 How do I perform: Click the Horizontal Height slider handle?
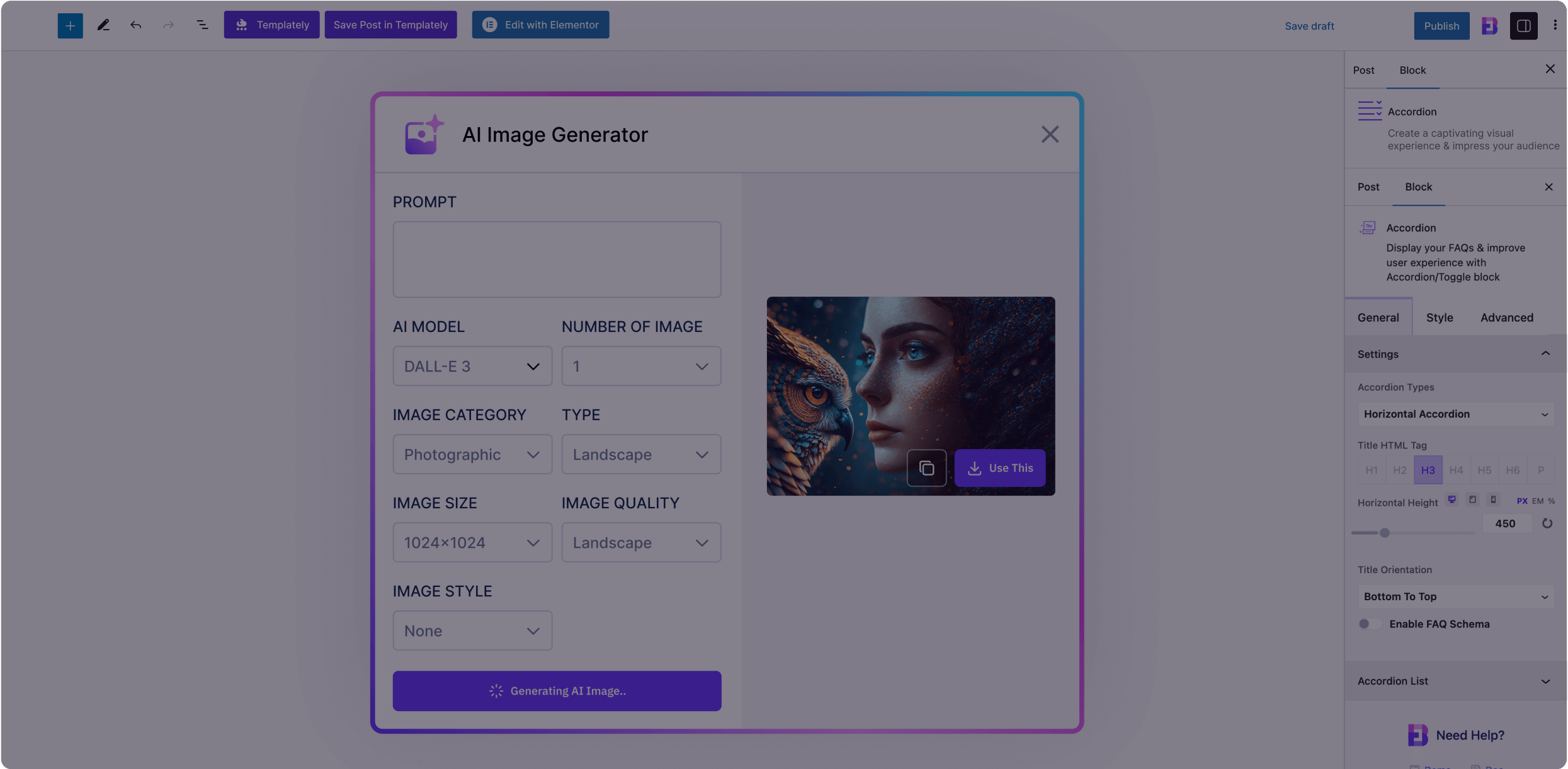(x=1384, y=533)
